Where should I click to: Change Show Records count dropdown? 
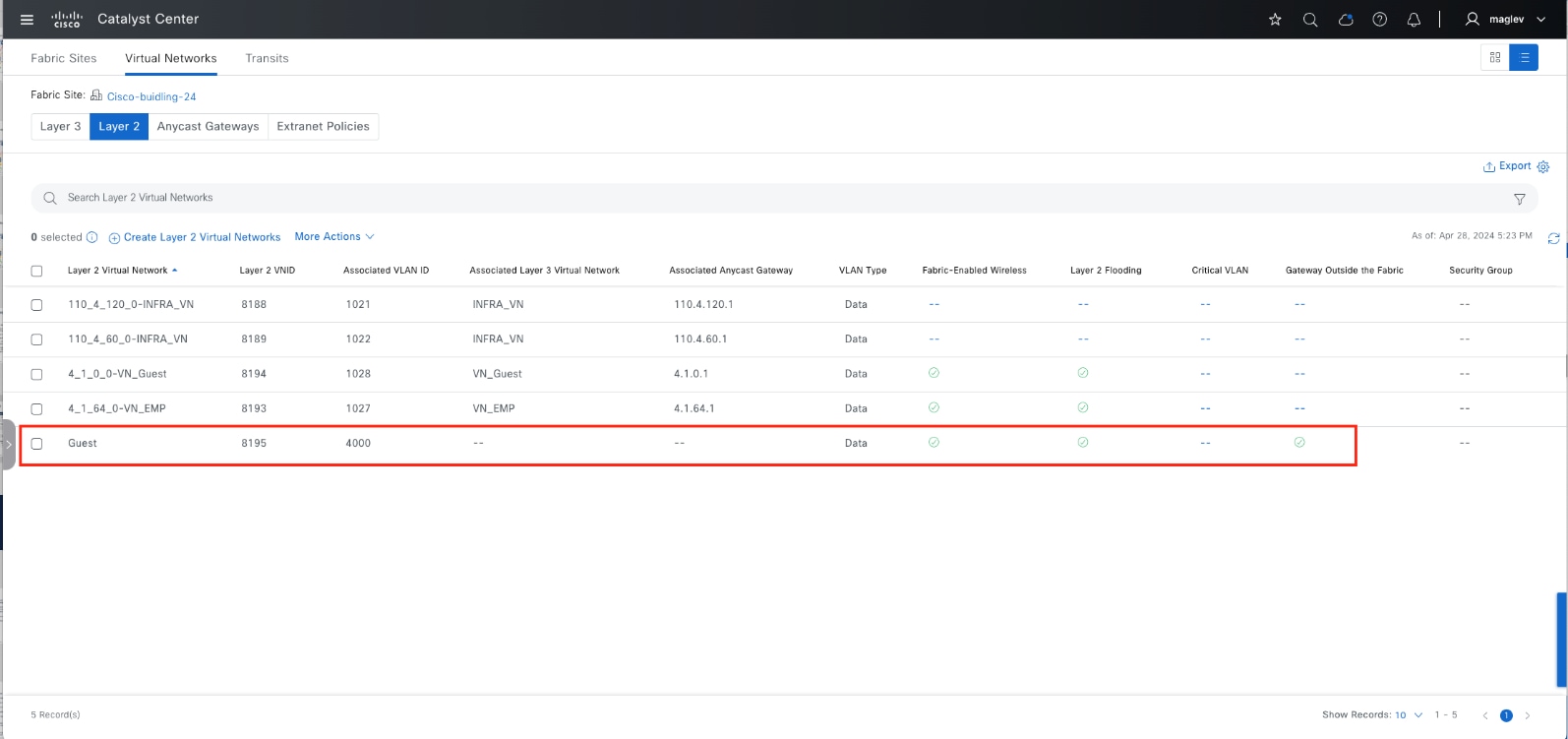pyautogui.click(x=1408, y=715)
